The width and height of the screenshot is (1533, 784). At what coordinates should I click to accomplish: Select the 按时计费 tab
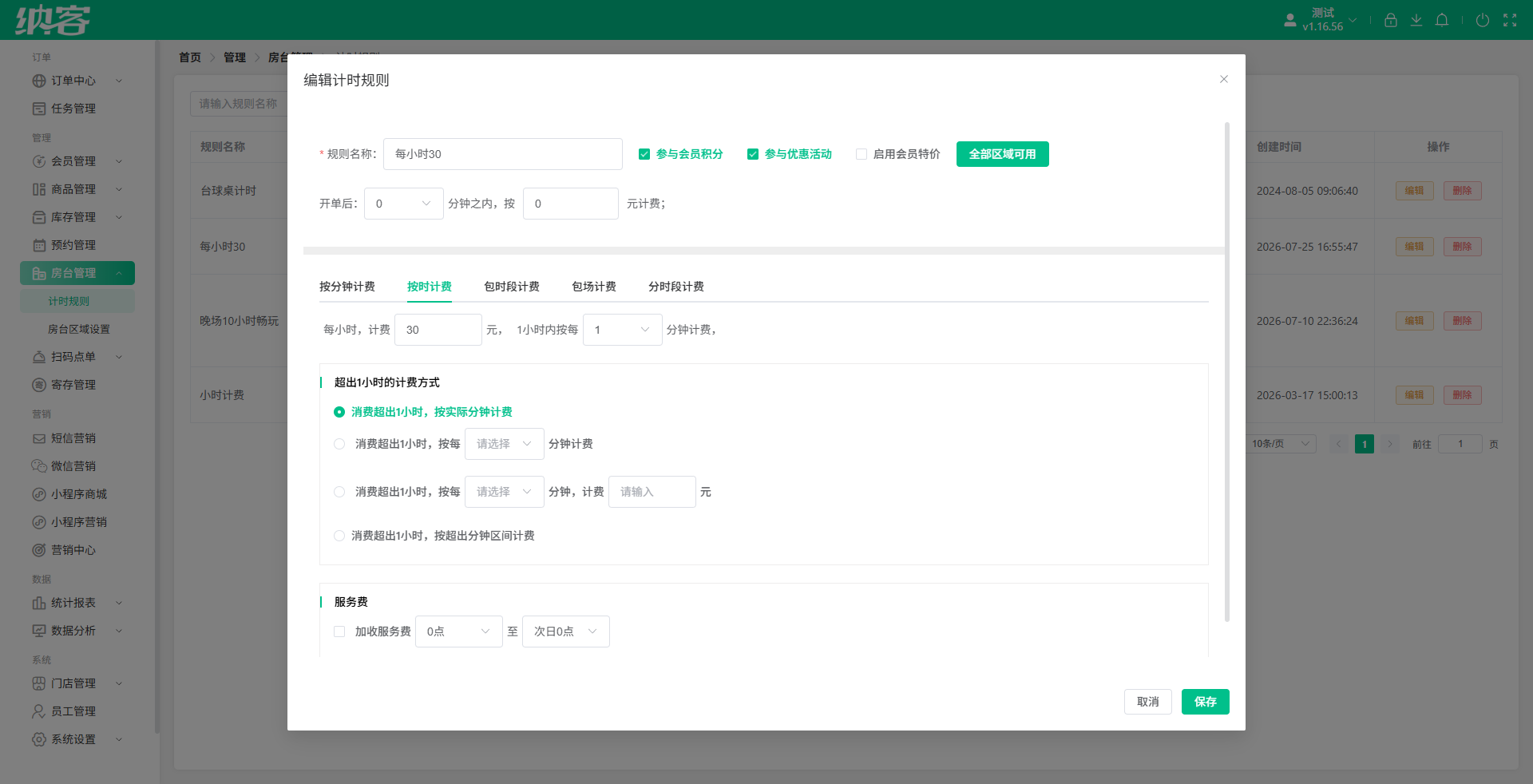430,287
